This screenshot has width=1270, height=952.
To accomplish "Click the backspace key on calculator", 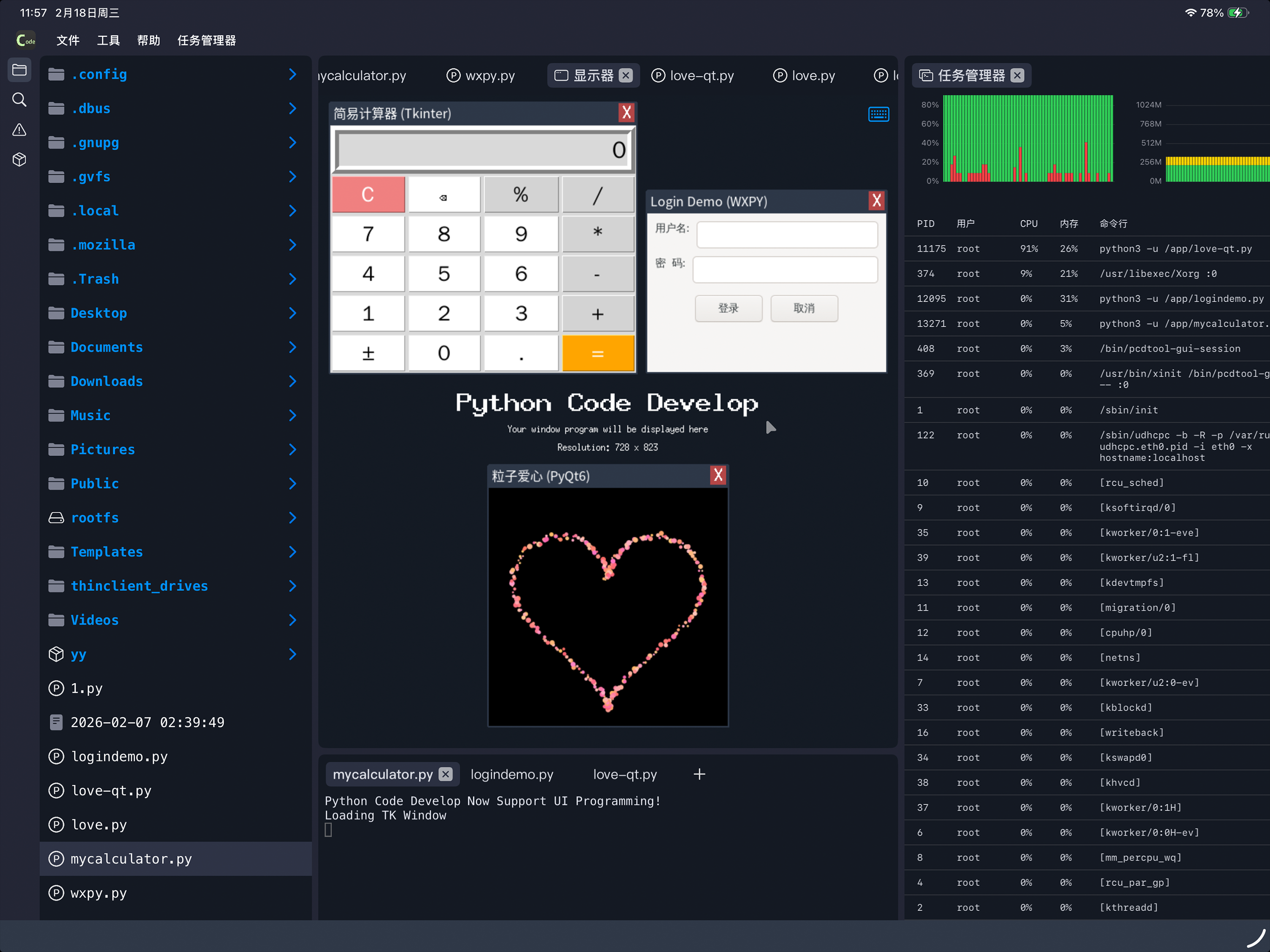I will (x=444, y=195).
